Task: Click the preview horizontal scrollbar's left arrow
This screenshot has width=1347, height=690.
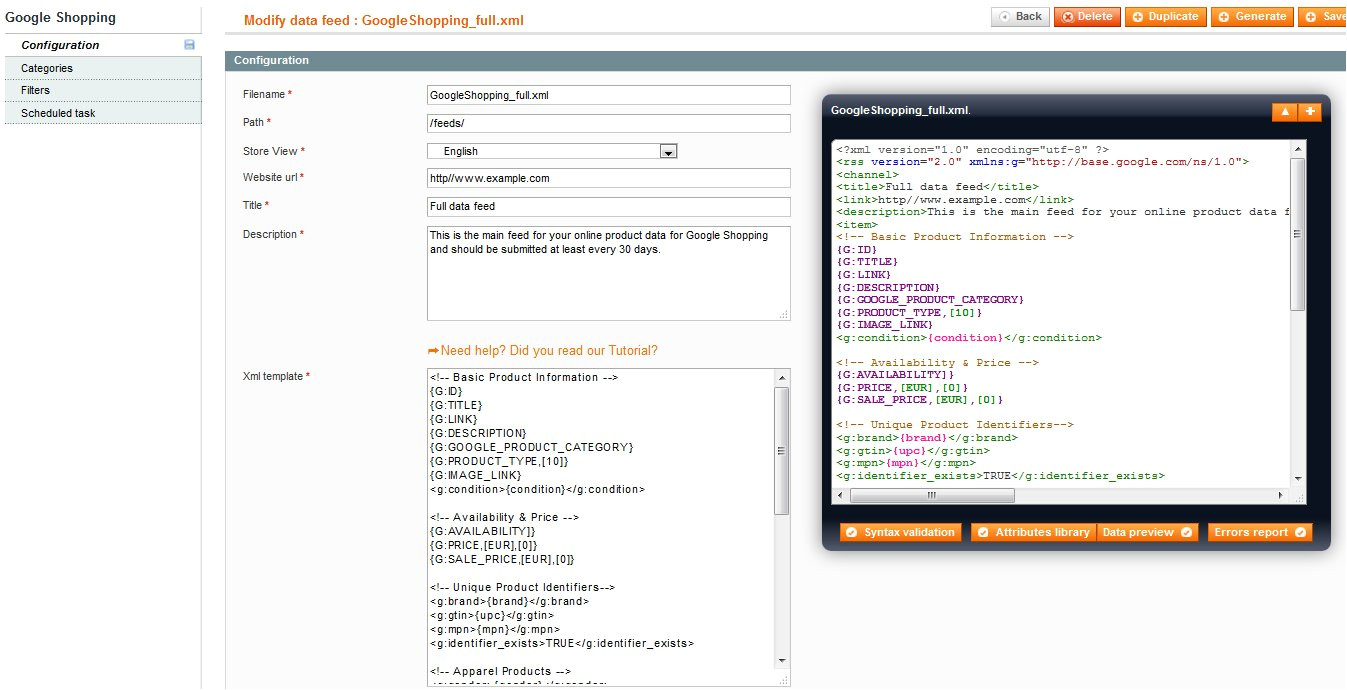Action: point(841,496)
